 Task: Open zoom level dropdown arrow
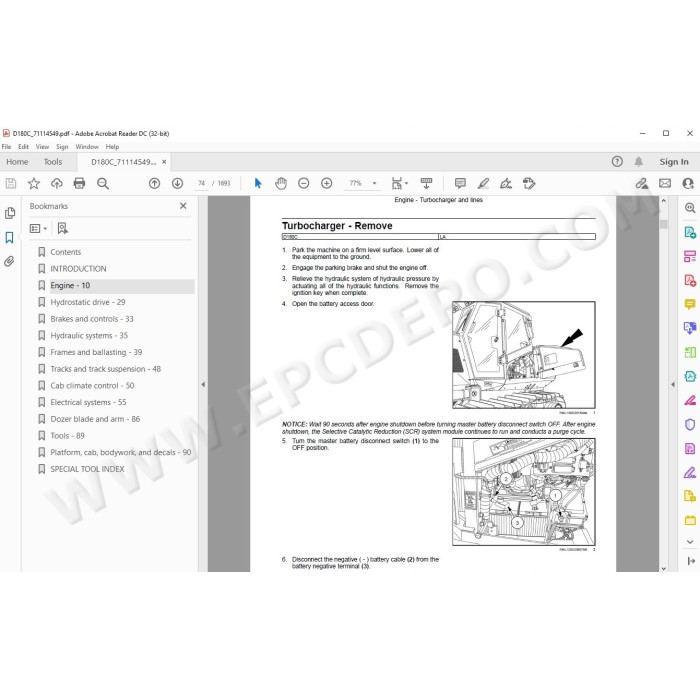coord(375,183)
